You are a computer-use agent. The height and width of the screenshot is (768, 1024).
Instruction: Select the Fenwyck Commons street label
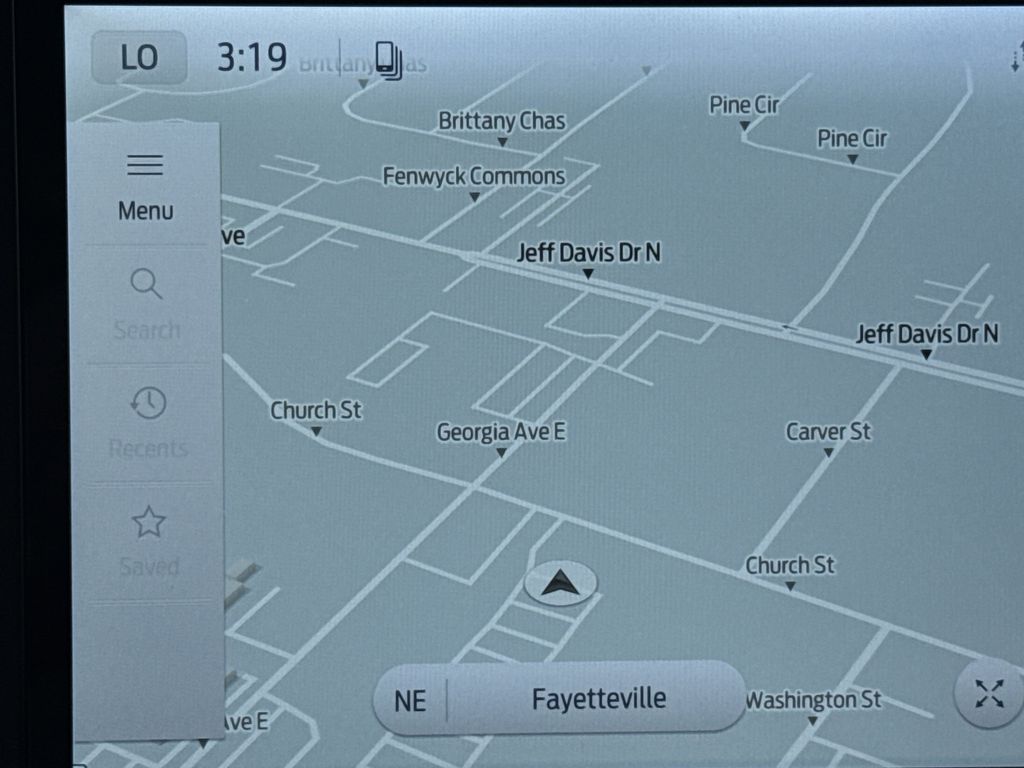point(473,176)
